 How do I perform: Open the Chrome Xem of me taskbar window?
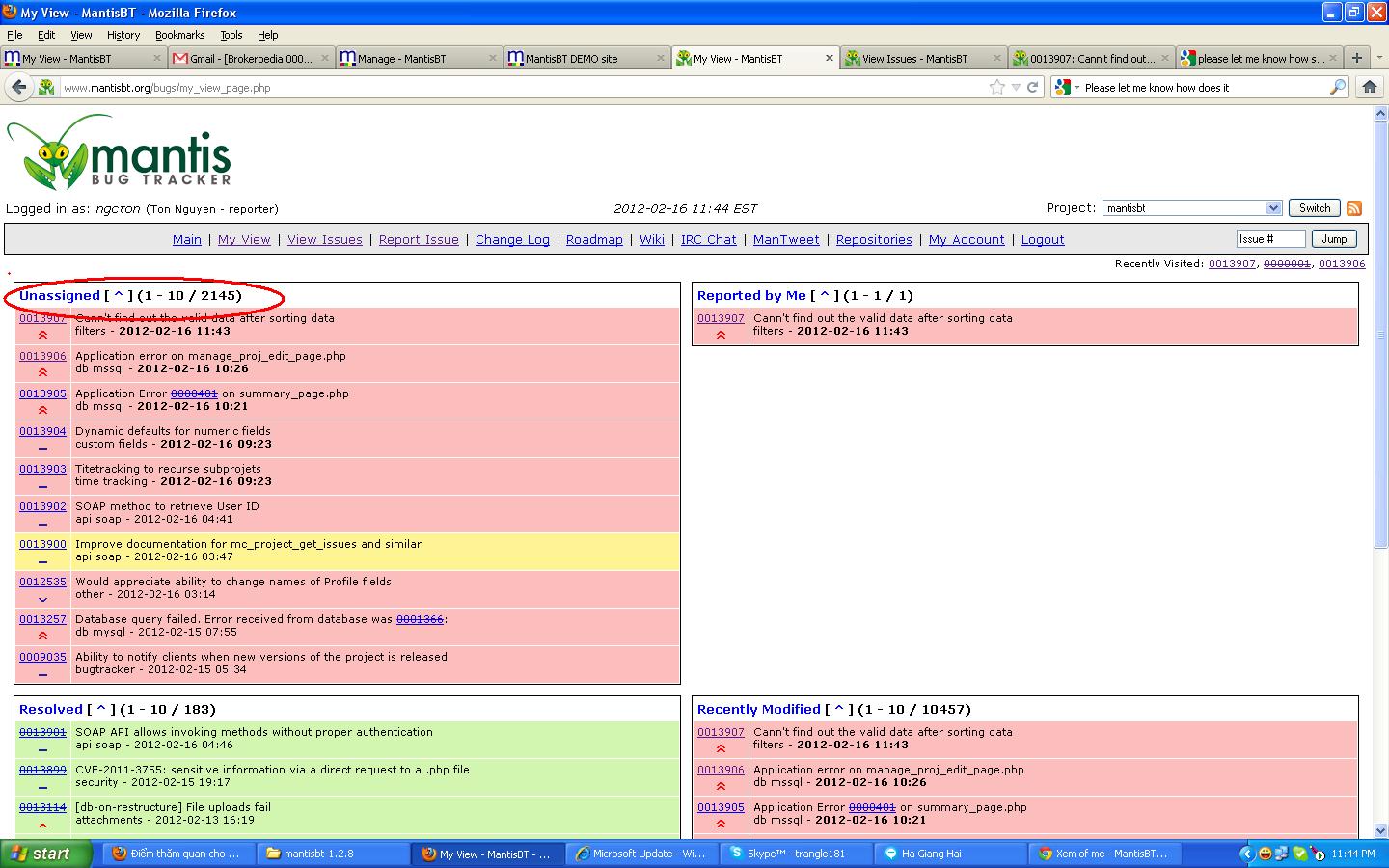pos(1103,854)
